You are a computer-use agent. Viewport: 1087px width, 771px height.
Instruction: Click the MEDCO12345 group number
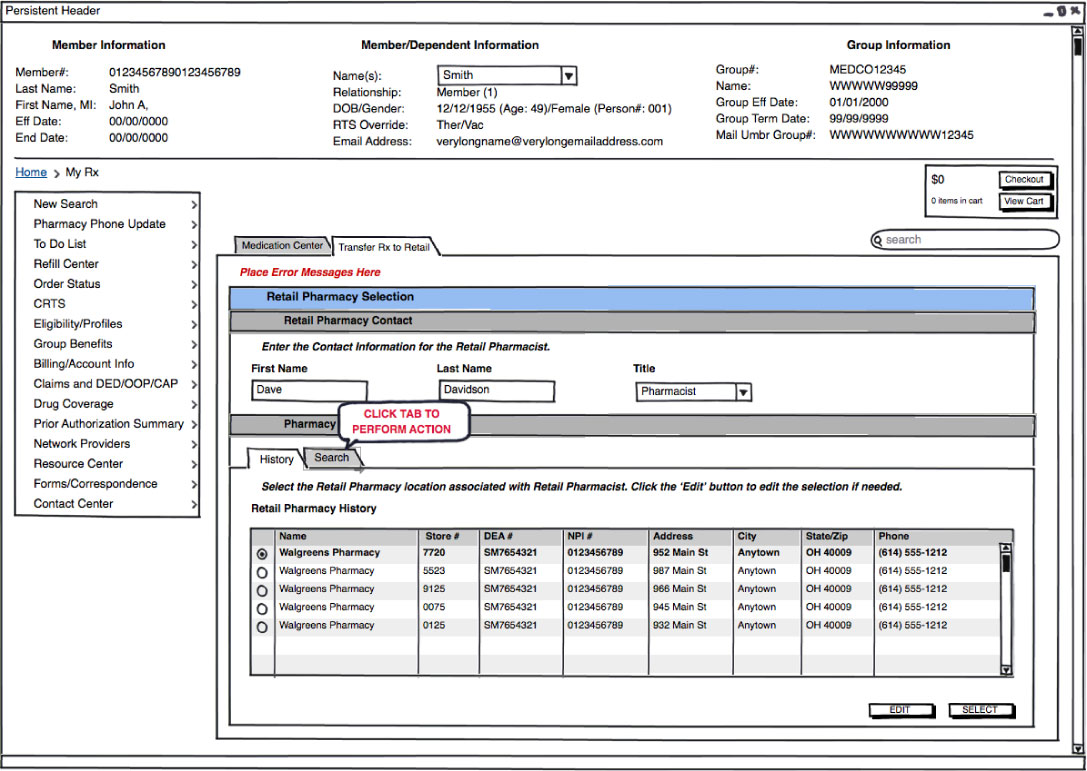click(867, 70)
